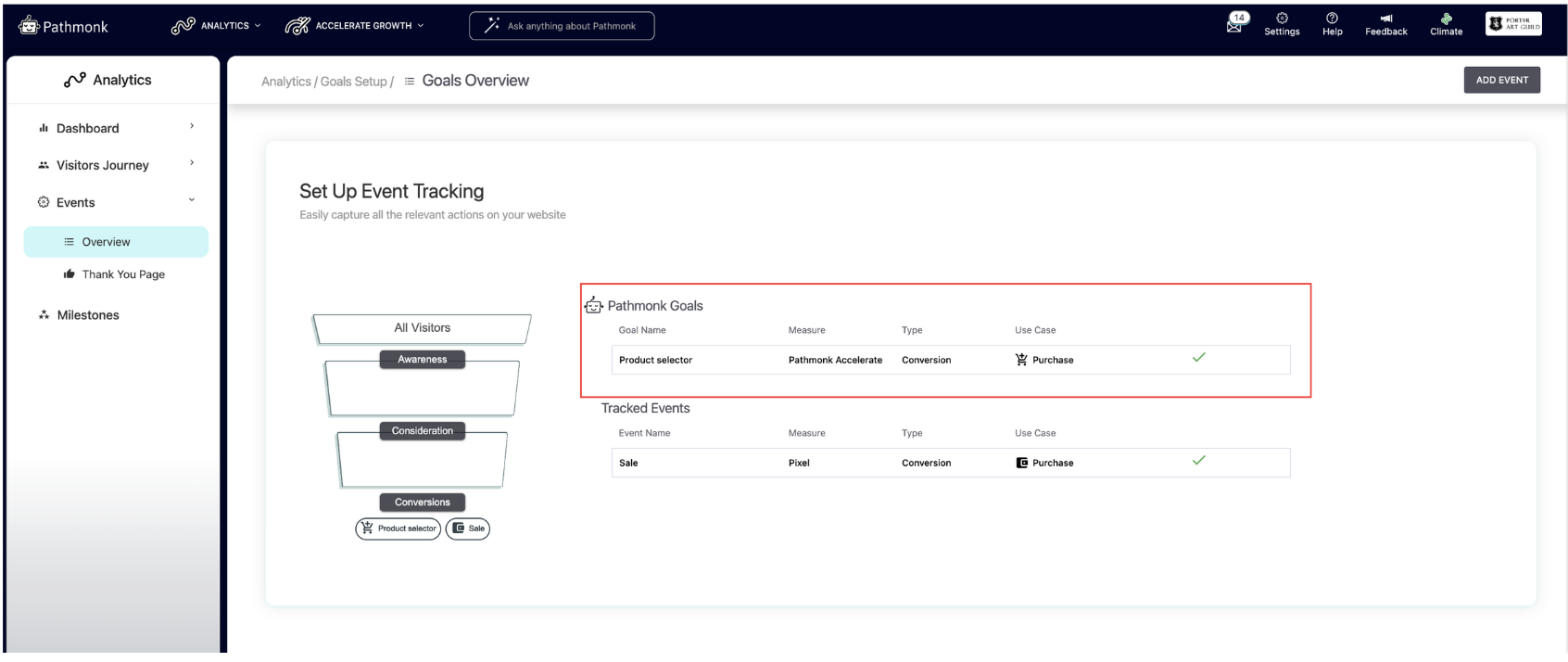Click the Analytics breadcrumb link
The height and width of the screenshot is (662, 1568).
click(x=286, y=82)
